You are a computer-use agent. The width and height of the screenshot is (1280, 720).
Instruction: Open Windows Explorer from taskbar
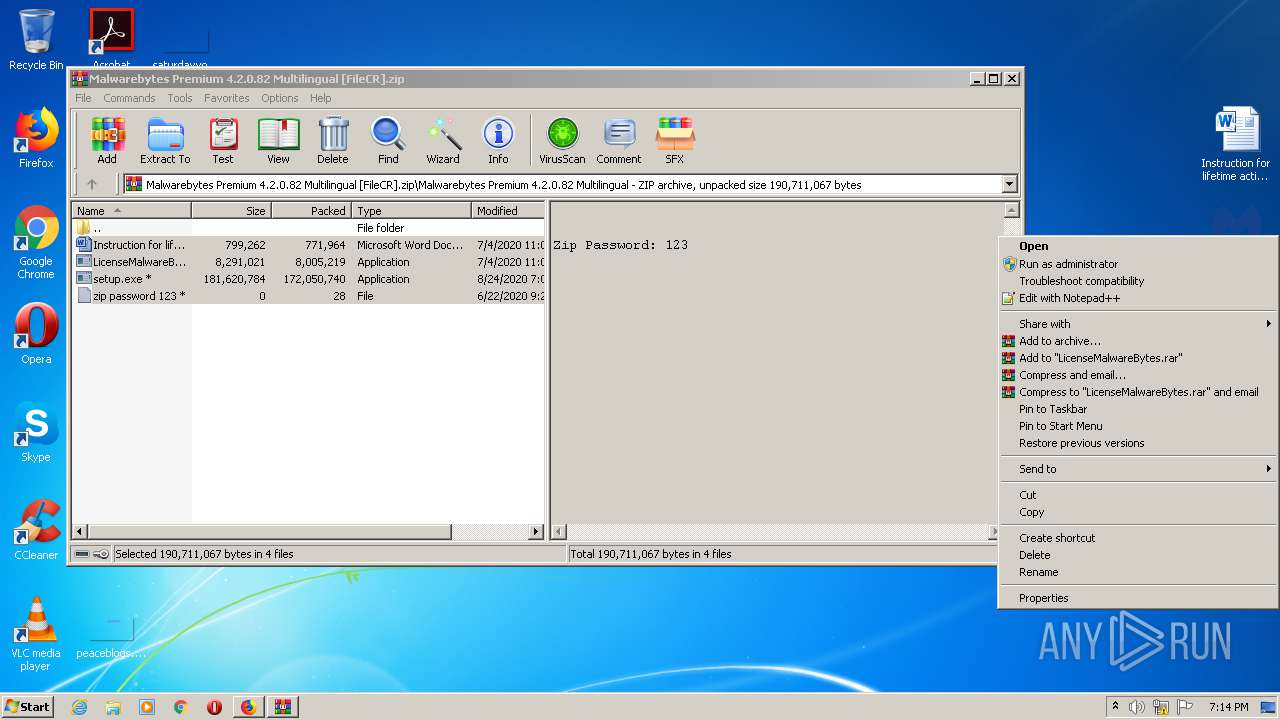pyautogui.click(x=113, y=707)
